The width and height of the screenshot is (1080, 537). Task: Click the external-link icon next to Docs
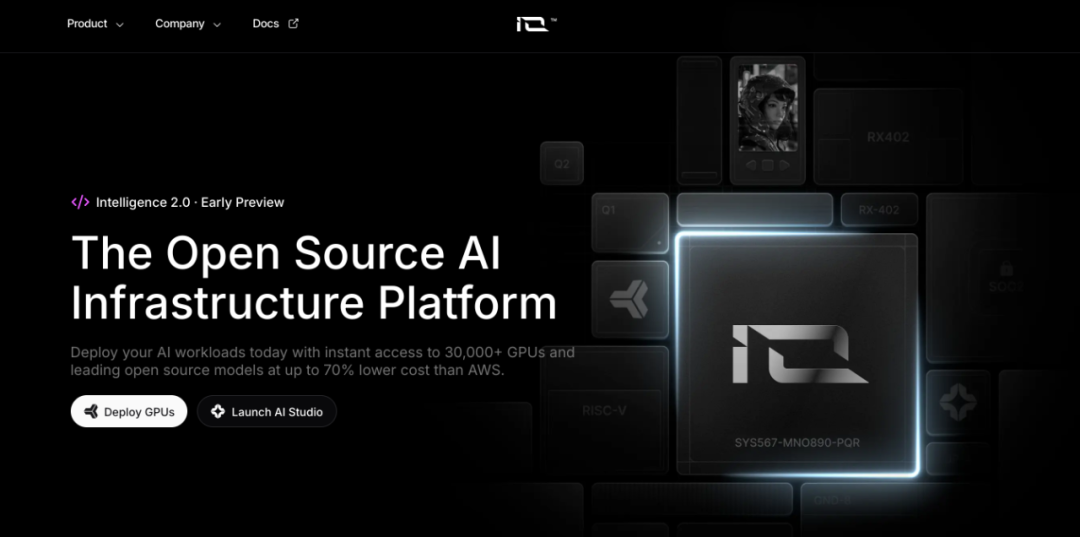(x=293, y=23)
